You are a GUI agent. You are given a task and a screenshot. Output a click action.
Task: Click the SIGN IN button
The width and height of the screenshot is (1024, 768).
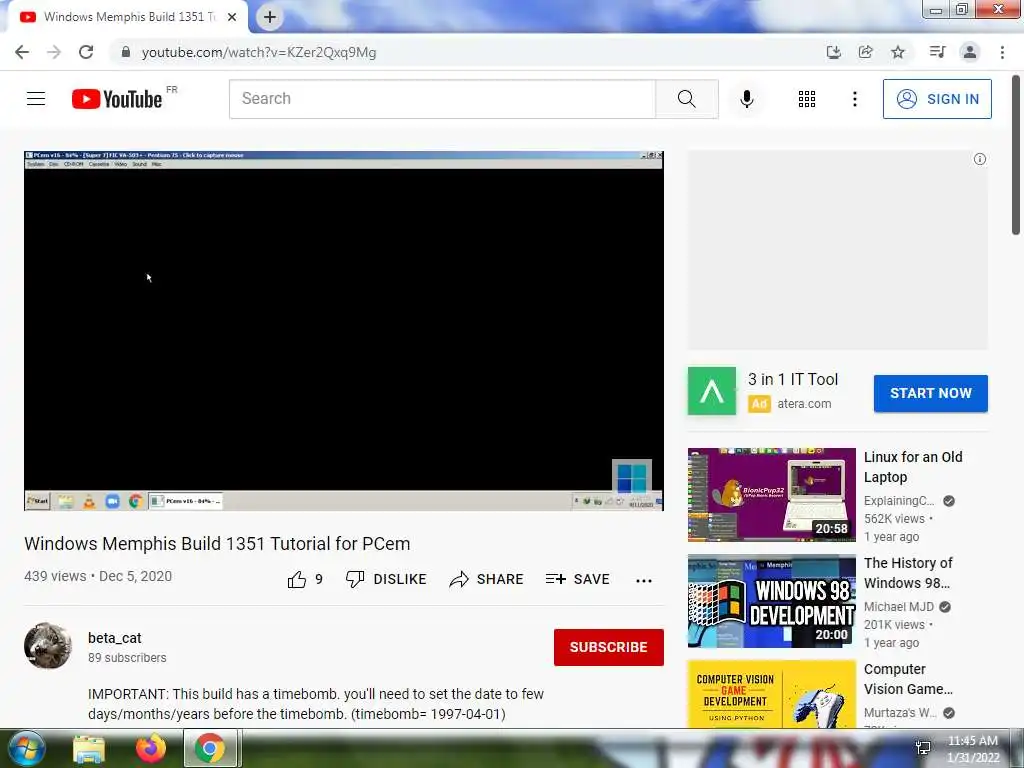coord(937,99)
